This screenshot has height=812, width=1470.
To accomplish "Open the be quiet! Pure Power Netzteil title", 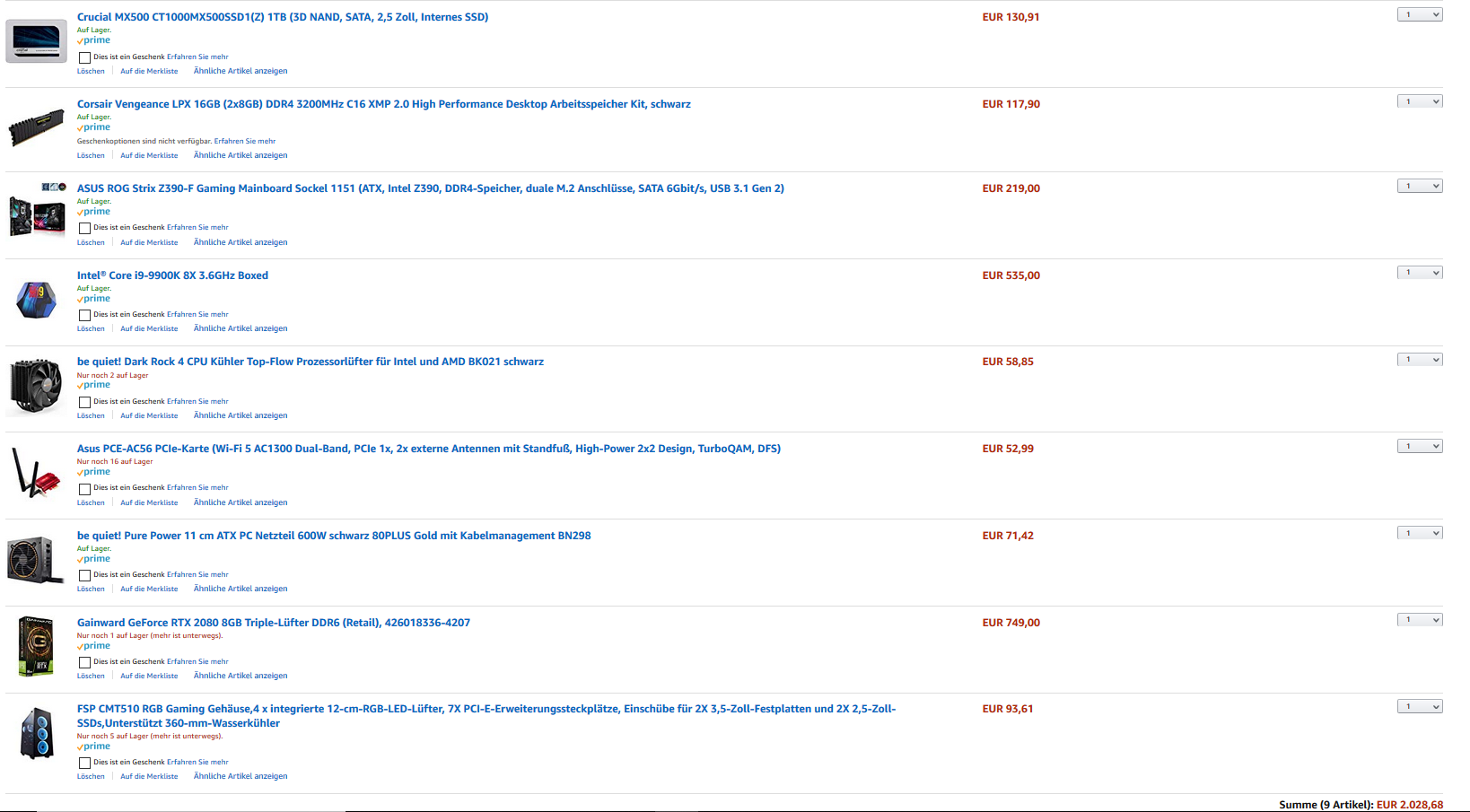I will coord(334,536).
